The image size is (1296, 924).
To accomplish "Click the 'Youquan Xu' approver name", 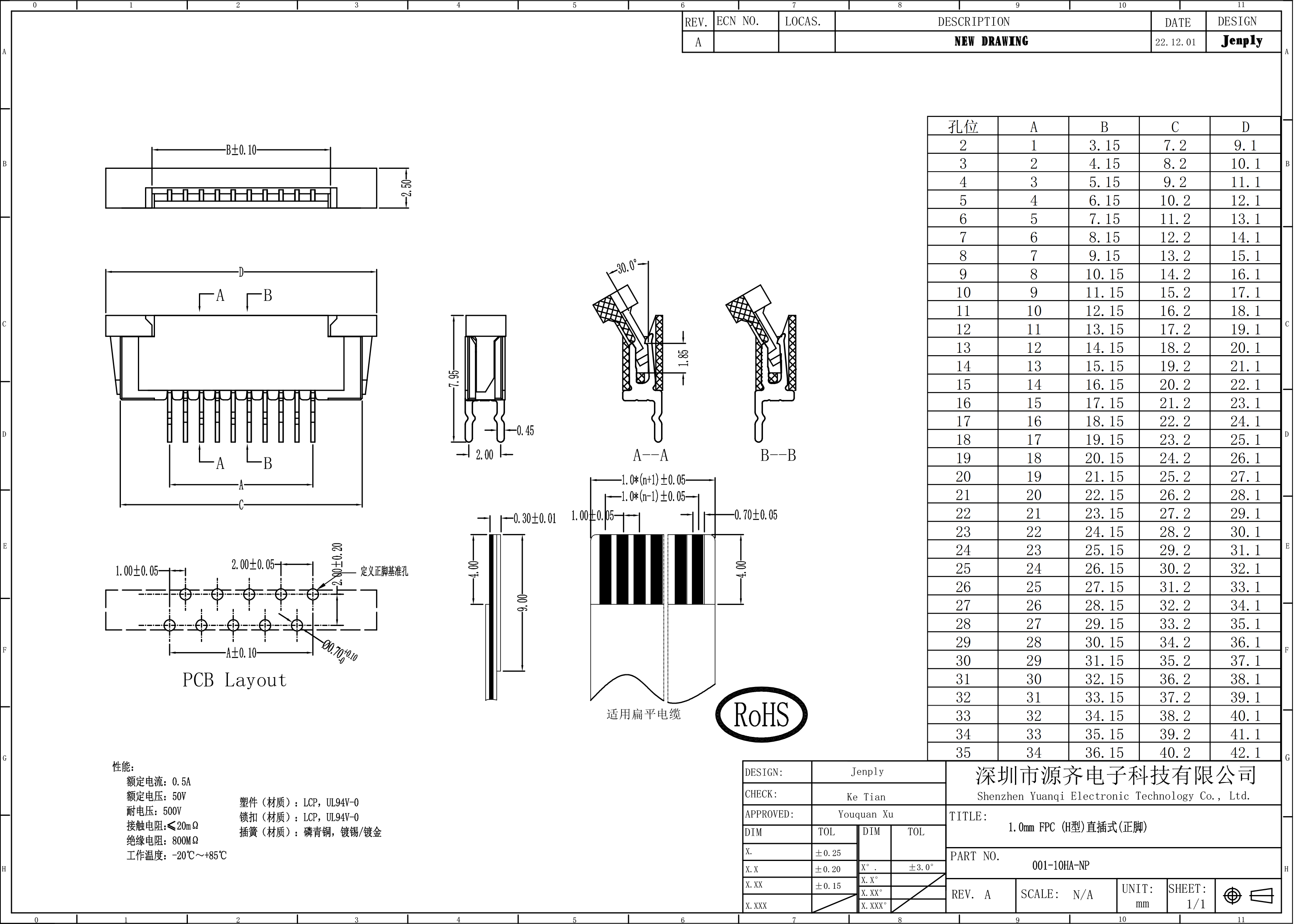I will click(x=866, y=814).
